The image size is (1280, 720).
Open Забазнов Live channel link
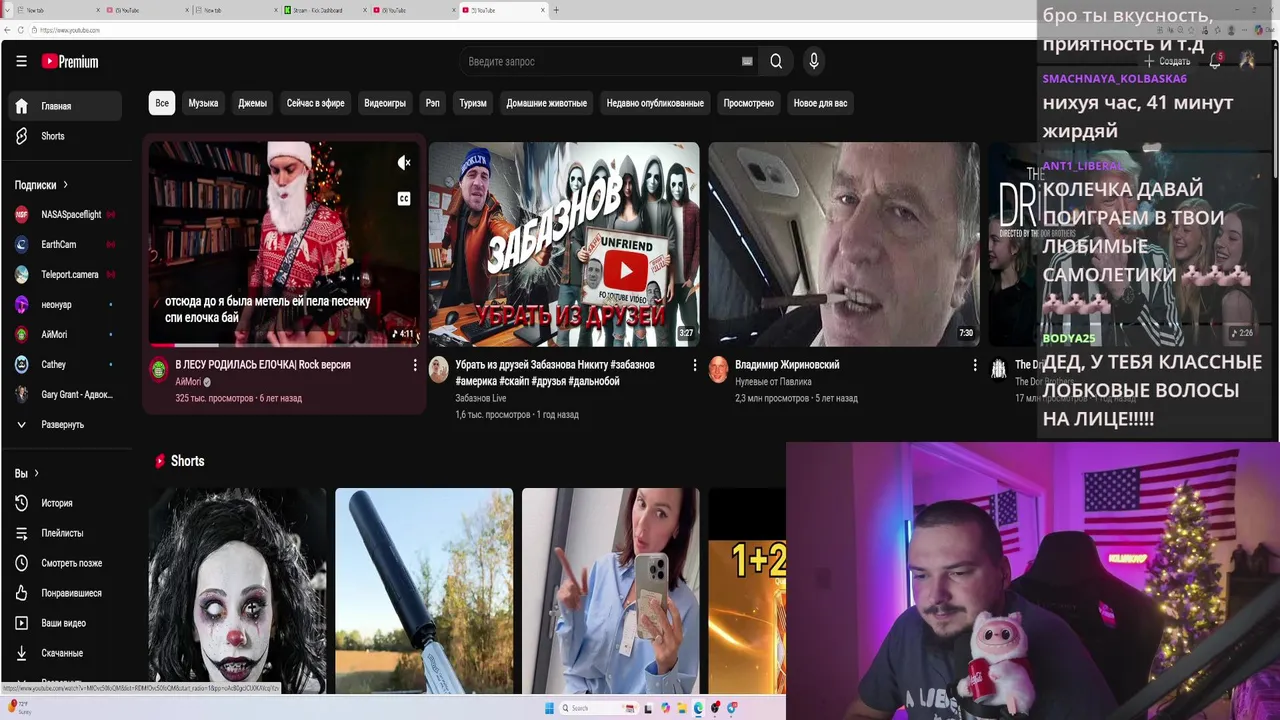point(481,398)
